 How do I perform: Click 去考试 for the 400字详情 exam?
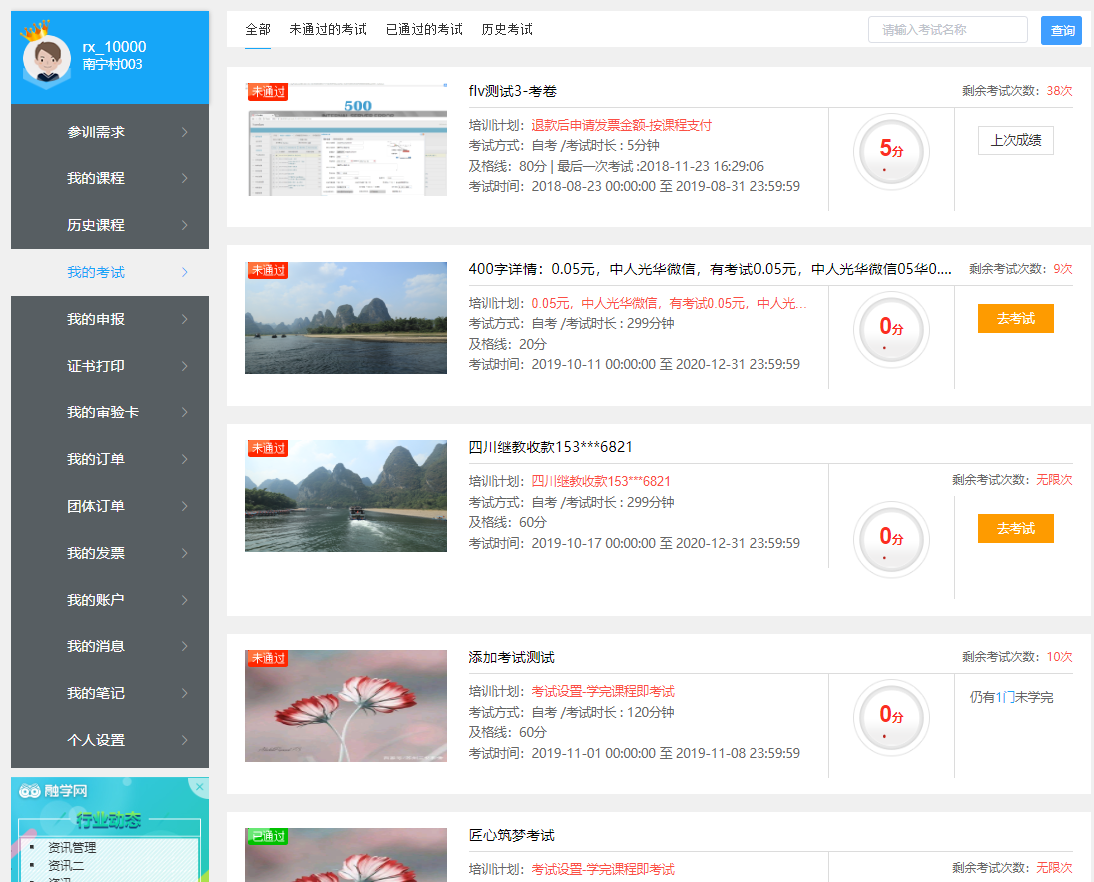pos(1016,318)
